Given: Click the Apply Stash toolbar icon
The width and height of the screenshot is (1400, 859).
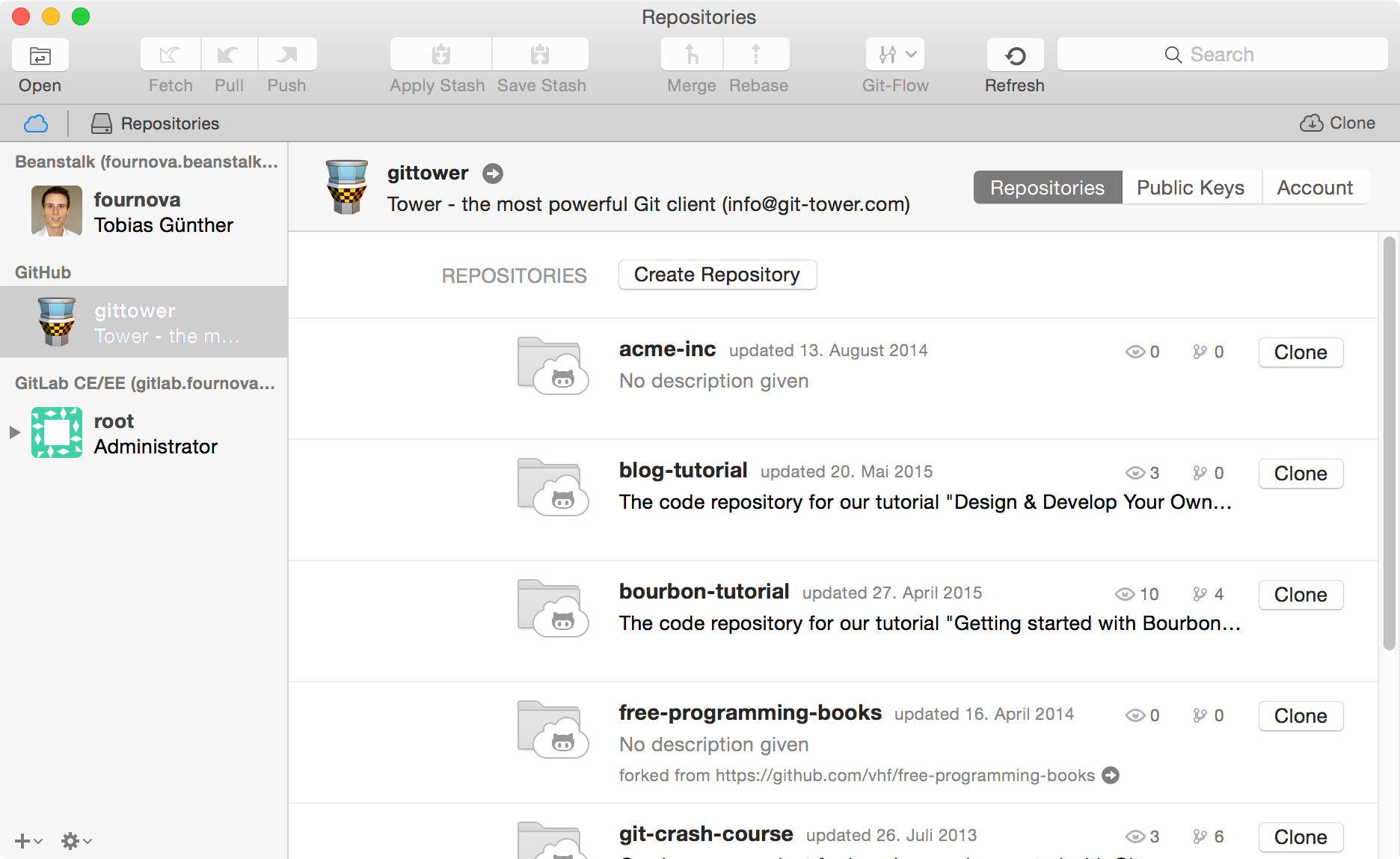Looking at the screenshot, I should point(440,55).
